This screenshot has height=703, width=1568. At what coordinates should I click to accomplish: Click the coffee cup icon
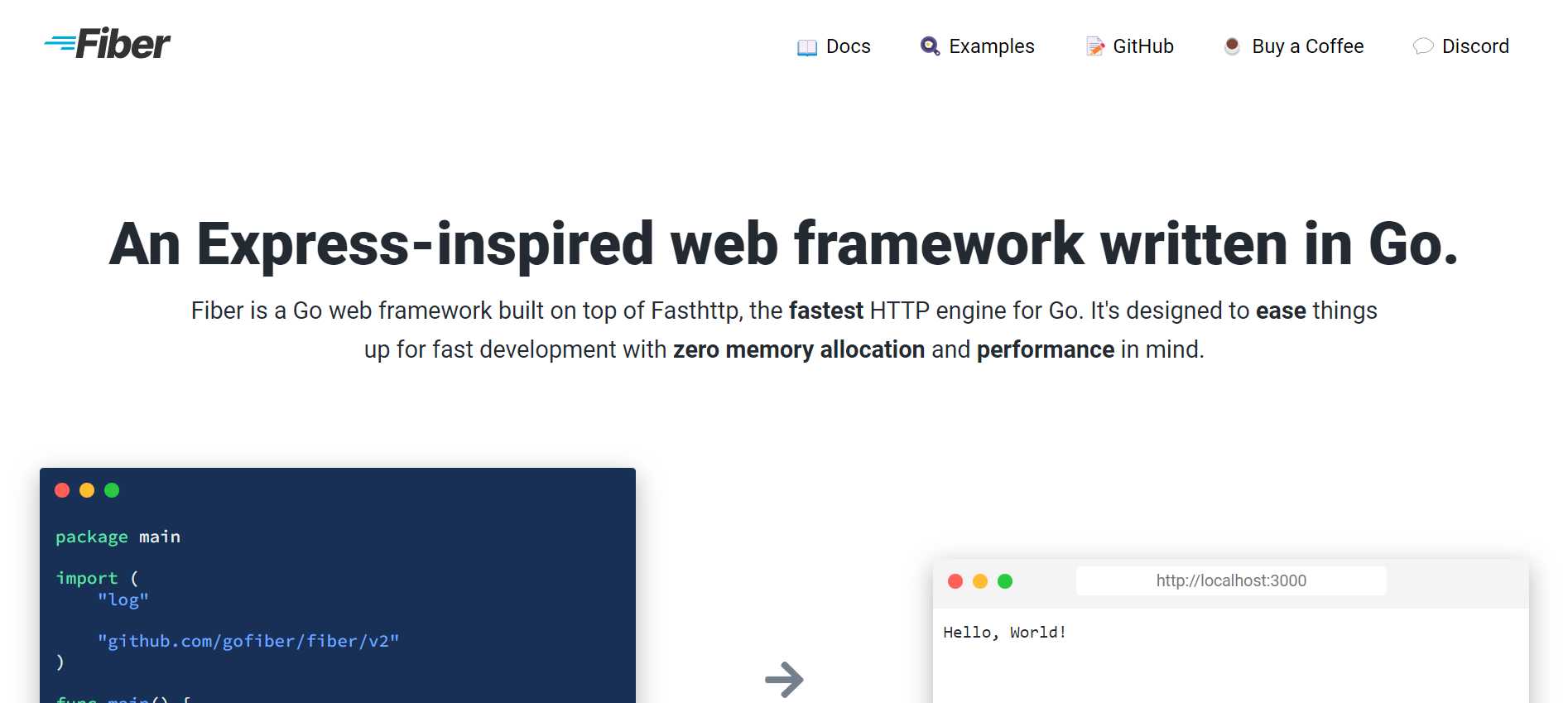point(1232,46)
